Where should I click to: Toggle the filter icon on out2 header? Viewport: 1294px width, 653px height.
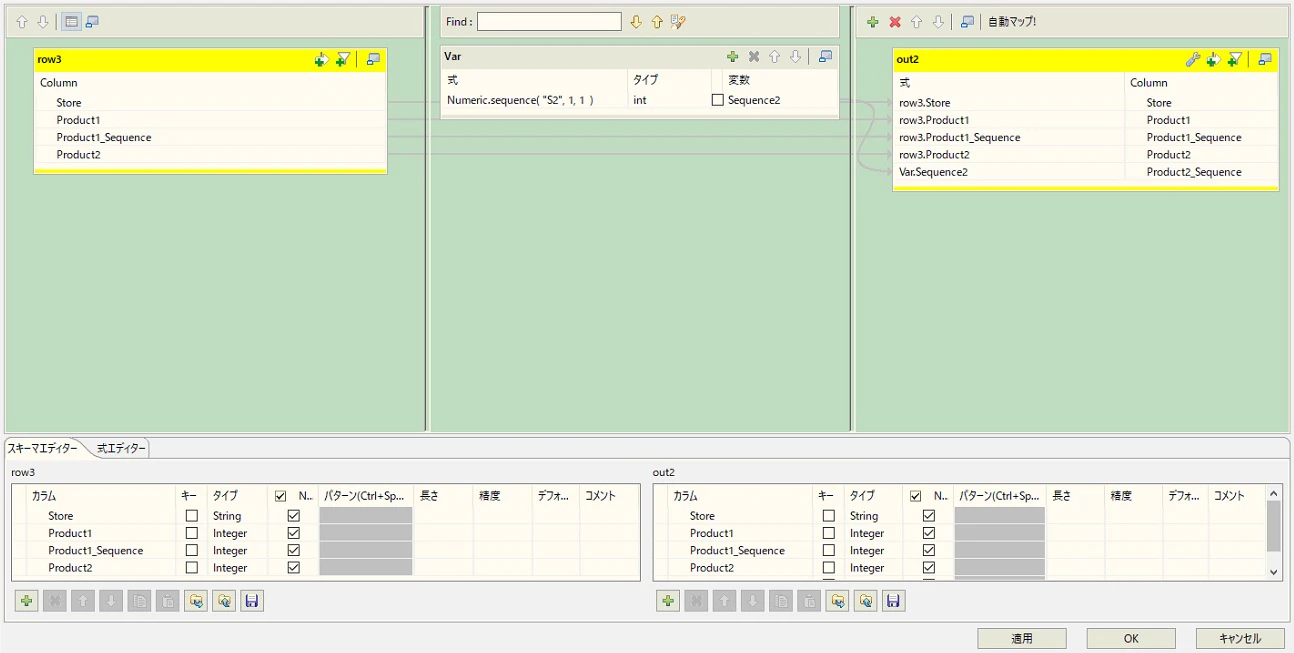click(1235, 60)
